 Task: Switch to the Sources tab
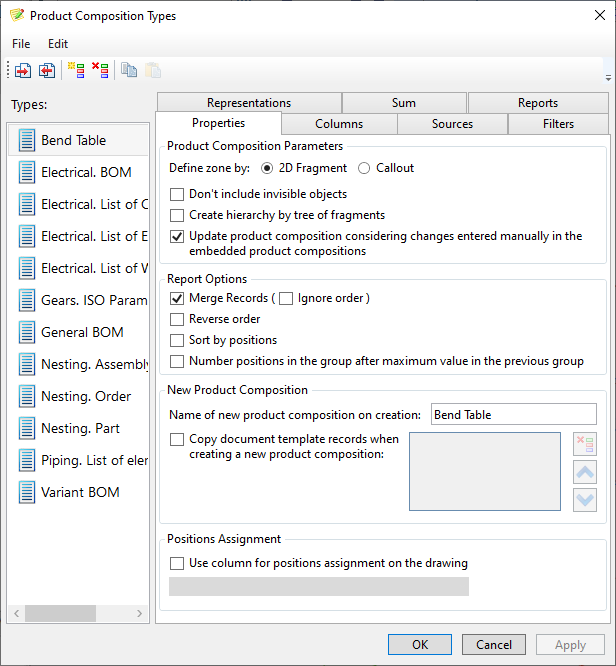click(452, 124)
